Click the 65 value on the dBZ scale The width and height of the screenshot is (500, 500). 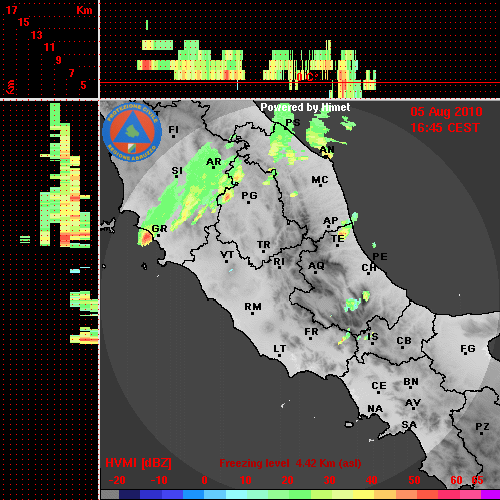pos(478,480)
